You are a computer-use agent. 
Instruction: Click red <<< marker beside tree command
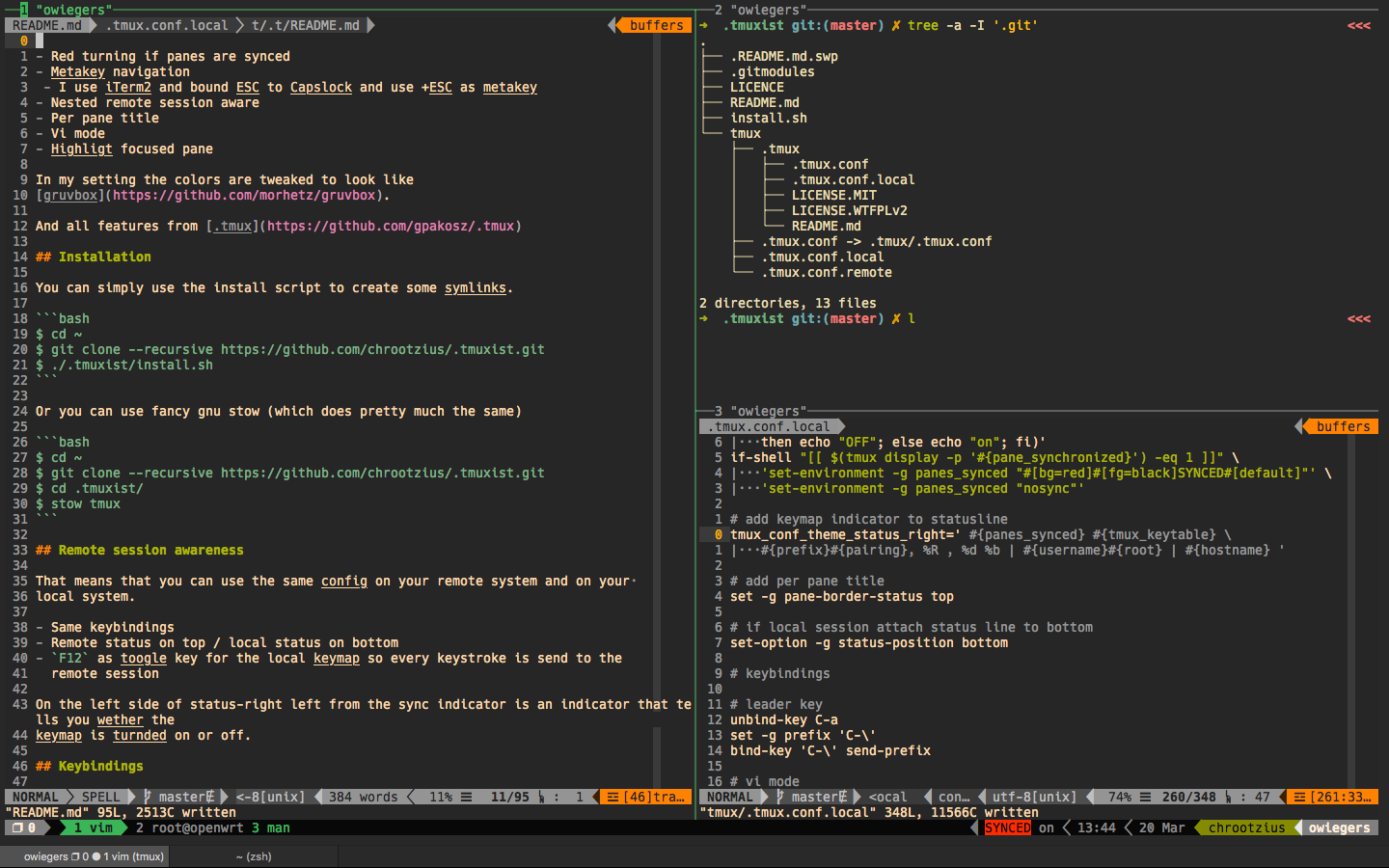pos(1359,25)
